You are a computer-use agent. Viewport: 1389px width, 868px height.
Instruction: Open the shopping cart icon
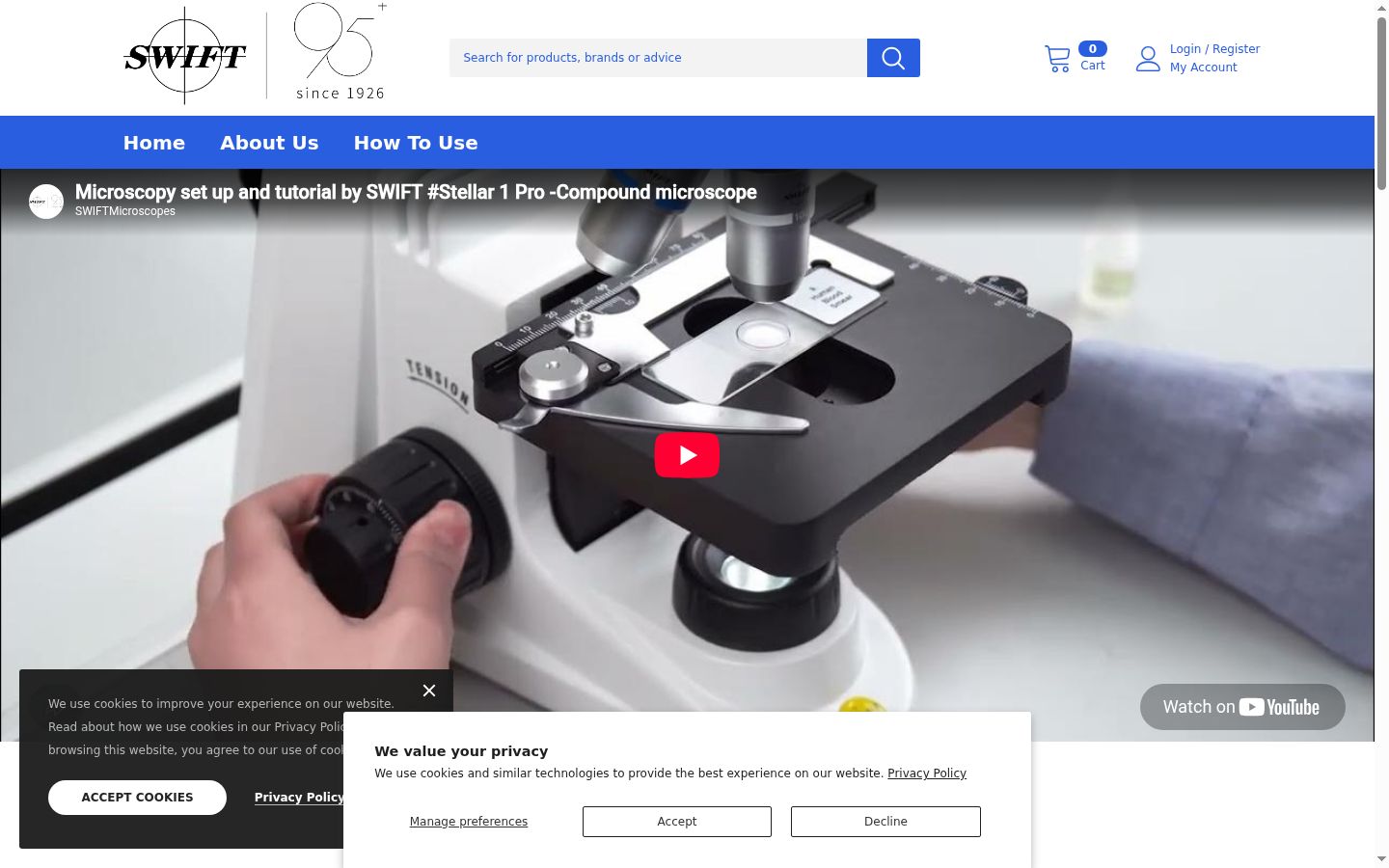click(1057, 59)
